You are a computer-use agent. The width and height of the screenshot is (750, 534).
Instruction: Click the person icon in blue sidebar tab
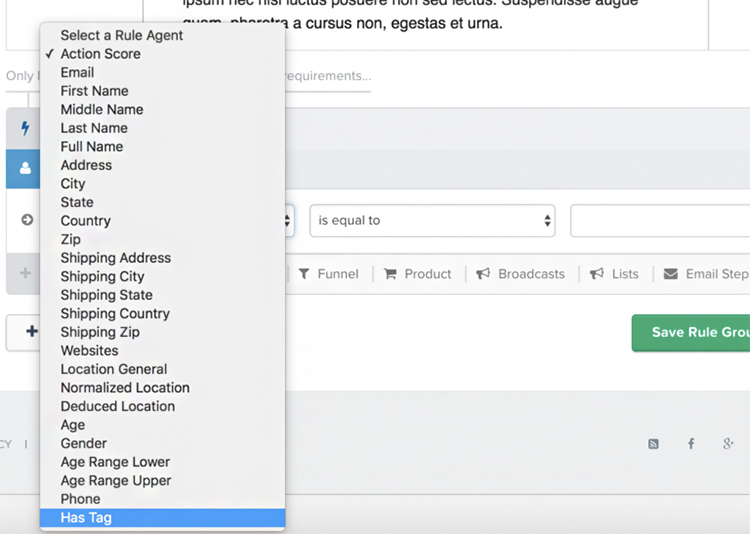25,168
